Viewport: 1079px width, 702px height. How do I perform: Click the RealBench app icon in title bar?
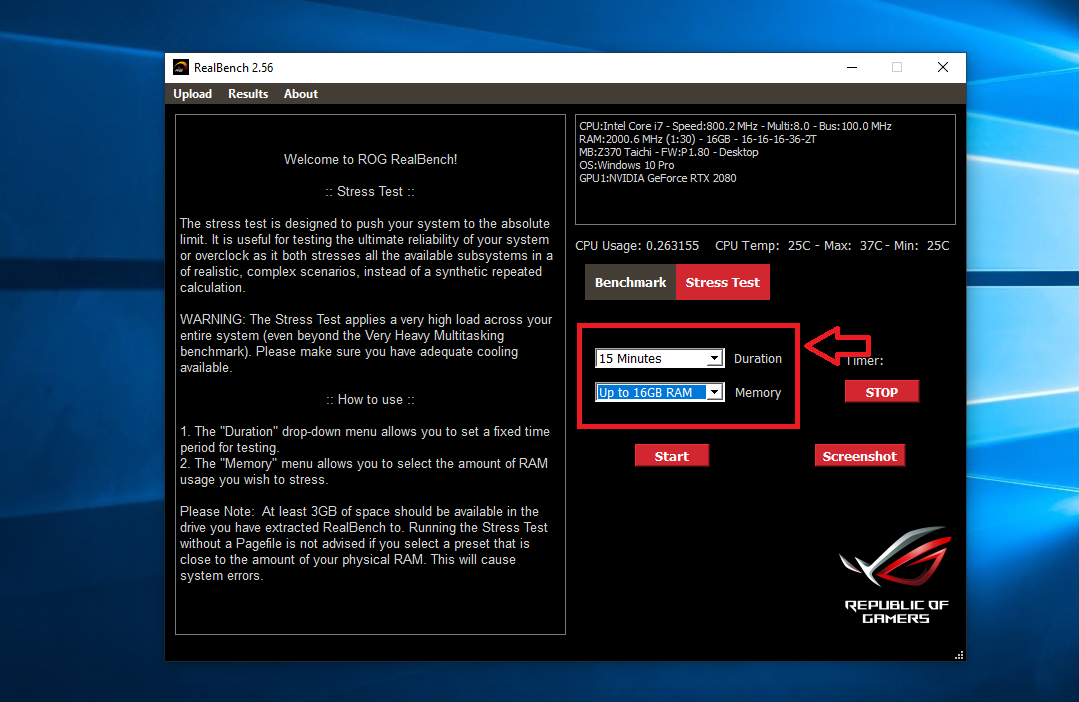pyautogui.click(x=181, y=67)
